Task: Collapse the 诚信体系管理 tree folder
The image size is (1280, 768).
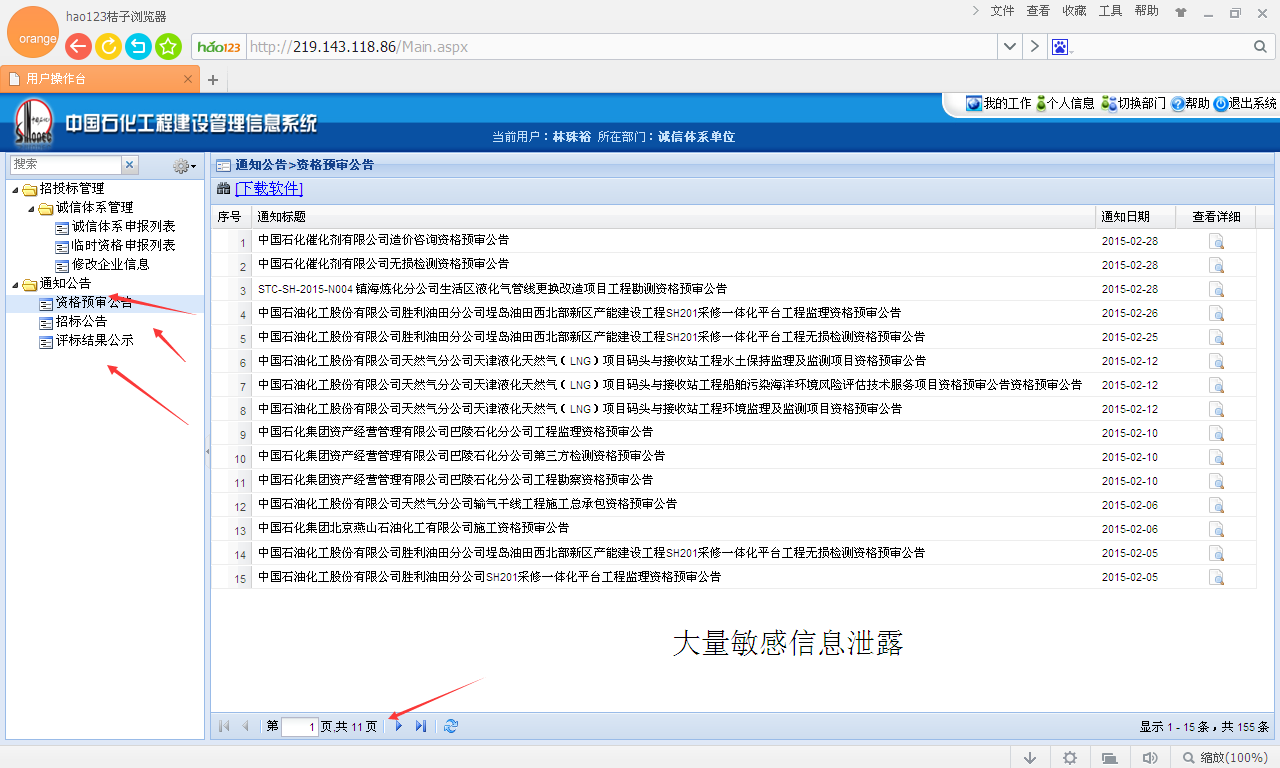Action: point(30,208)
